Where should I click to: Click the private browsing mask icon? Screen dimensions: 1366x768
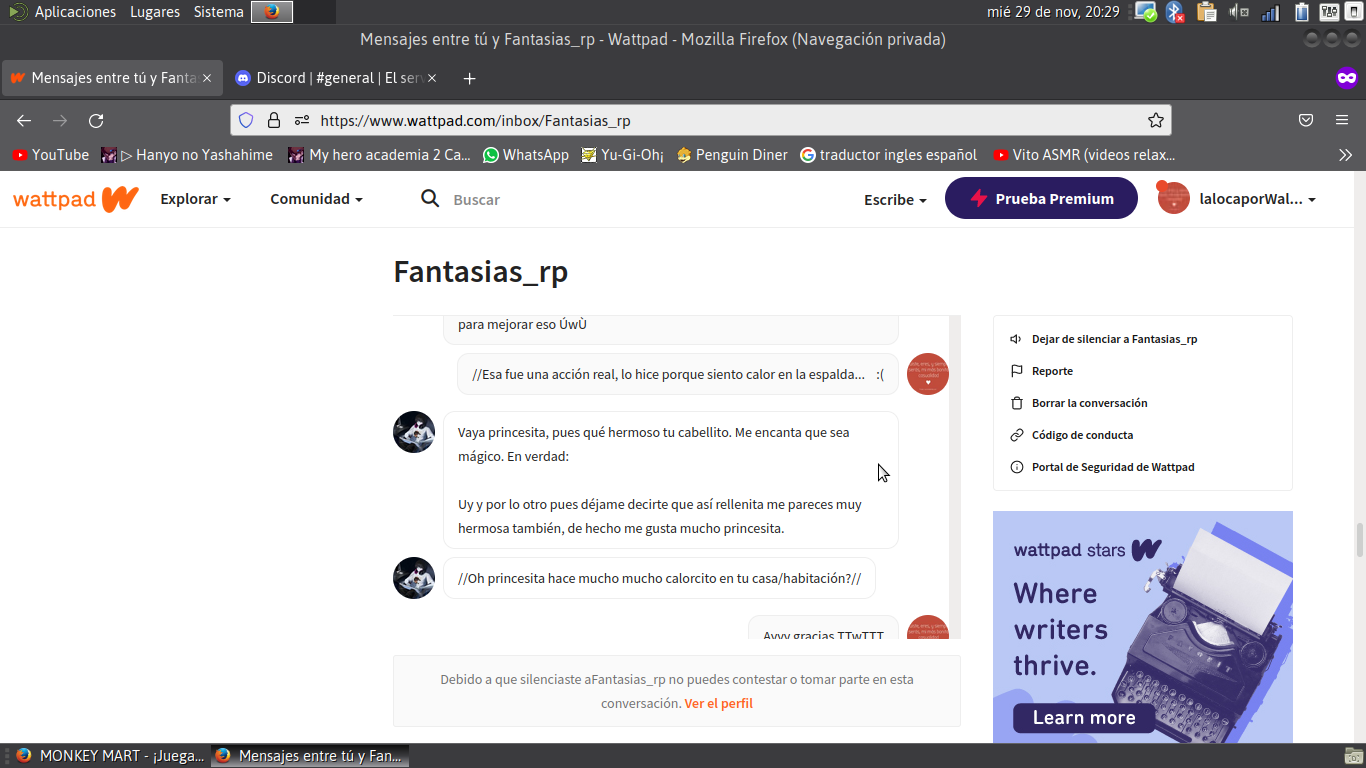tap(1347, 78)
